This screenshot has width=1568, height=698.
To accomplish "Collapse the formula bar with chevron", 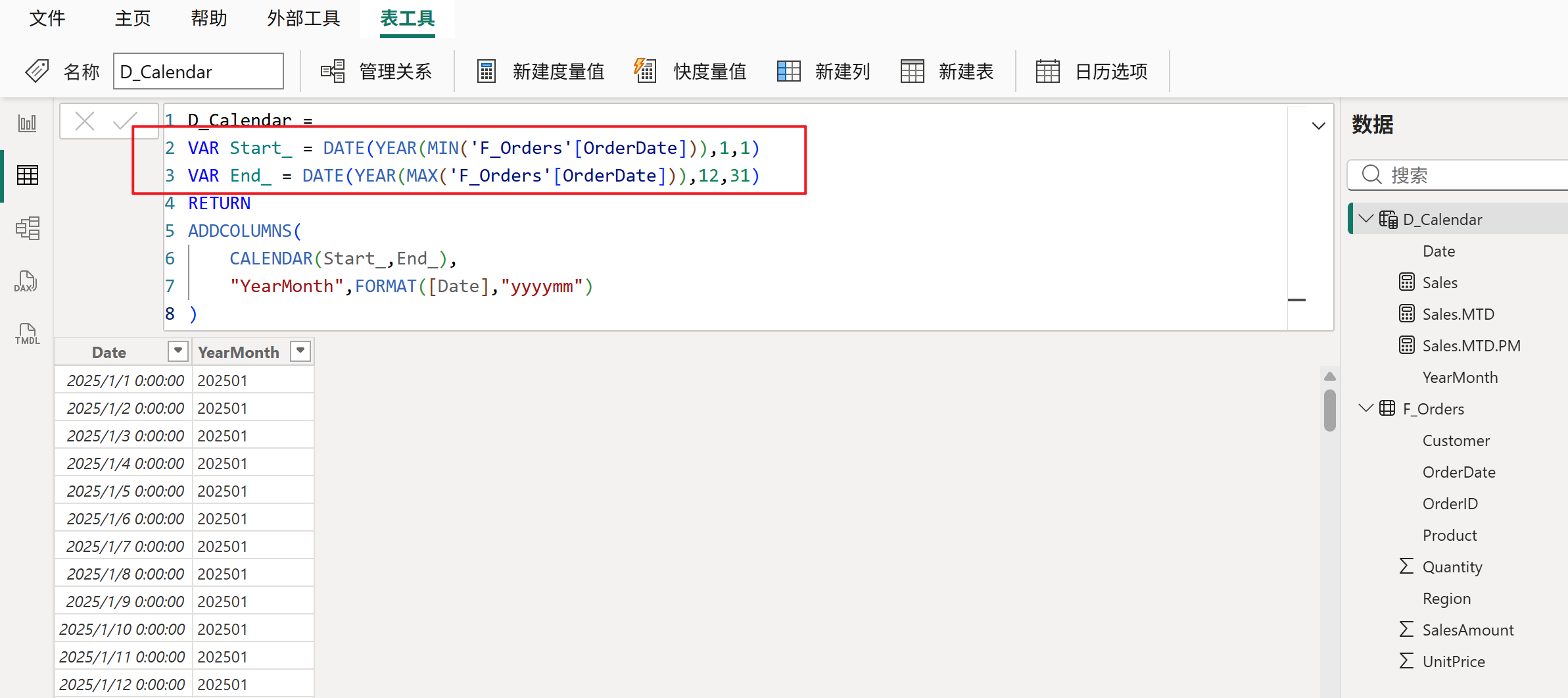I will click(x=1318, y=126).
